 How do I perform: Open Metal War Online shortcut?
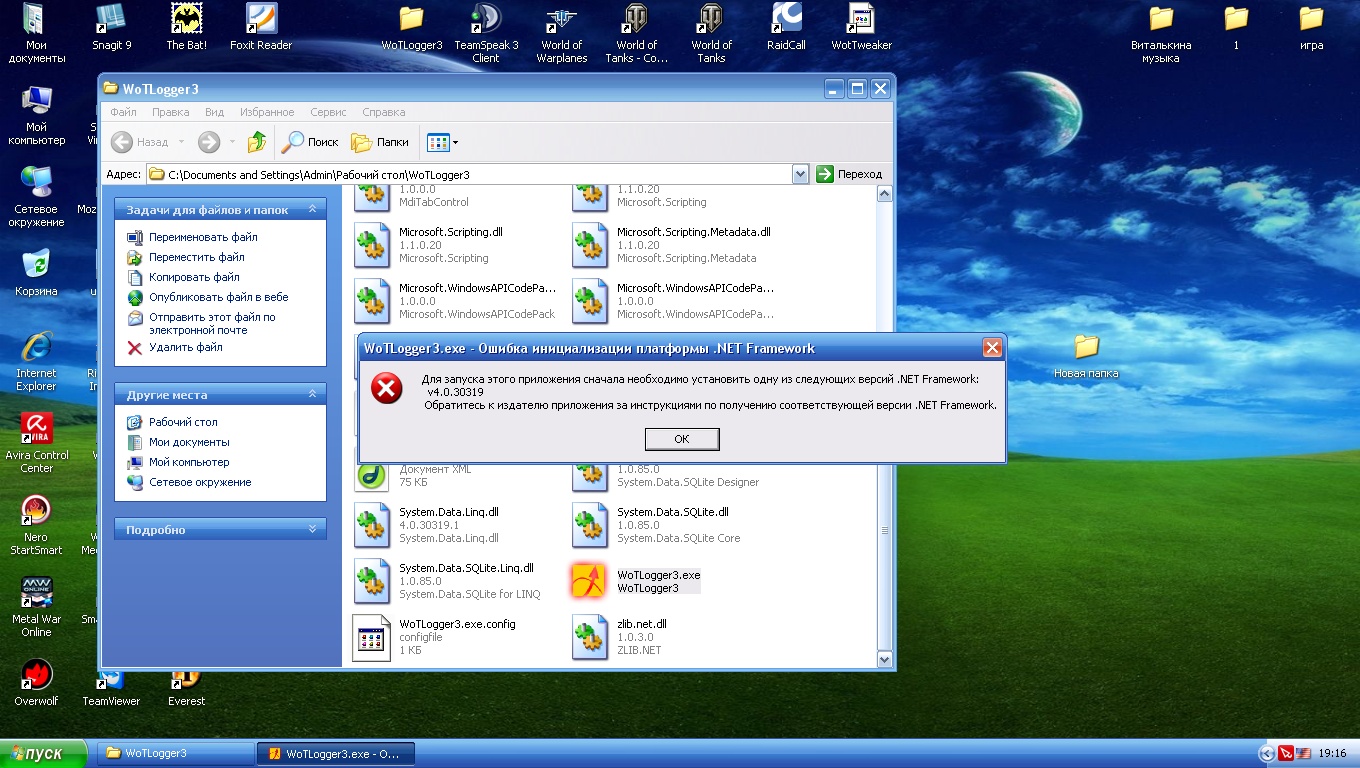click(x=37, y=607)
